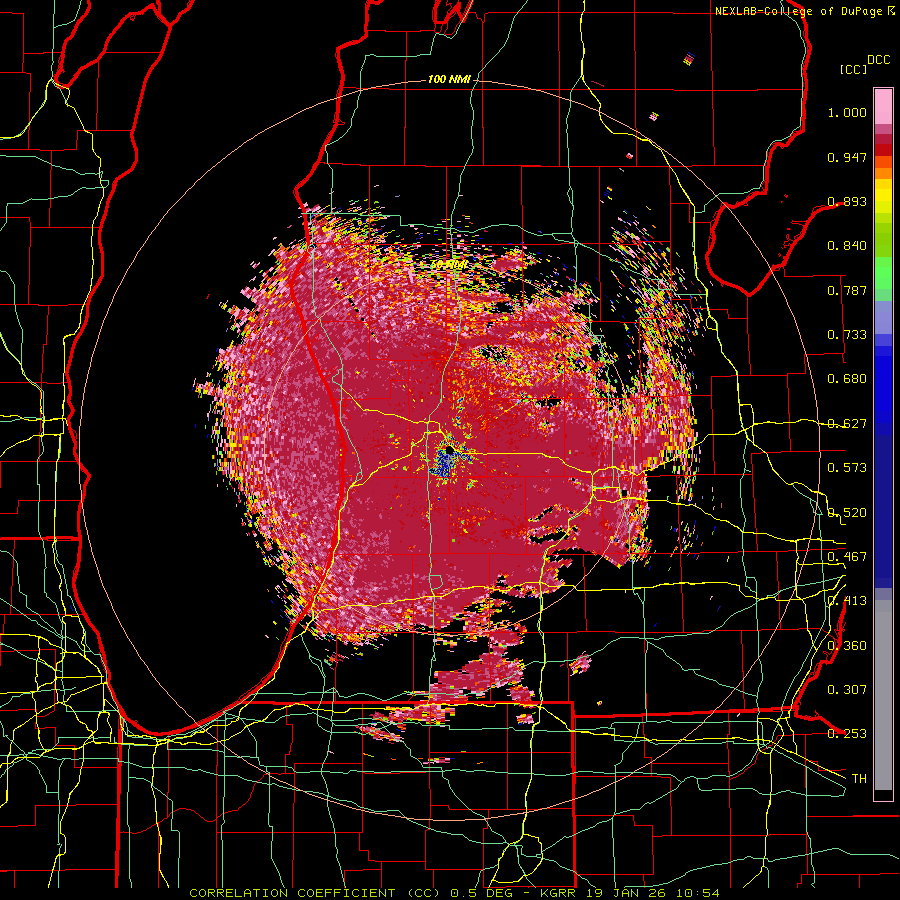Select the 0.520 legend value
The width and height of the screenshot is (900, 900).
pos(847,512)
